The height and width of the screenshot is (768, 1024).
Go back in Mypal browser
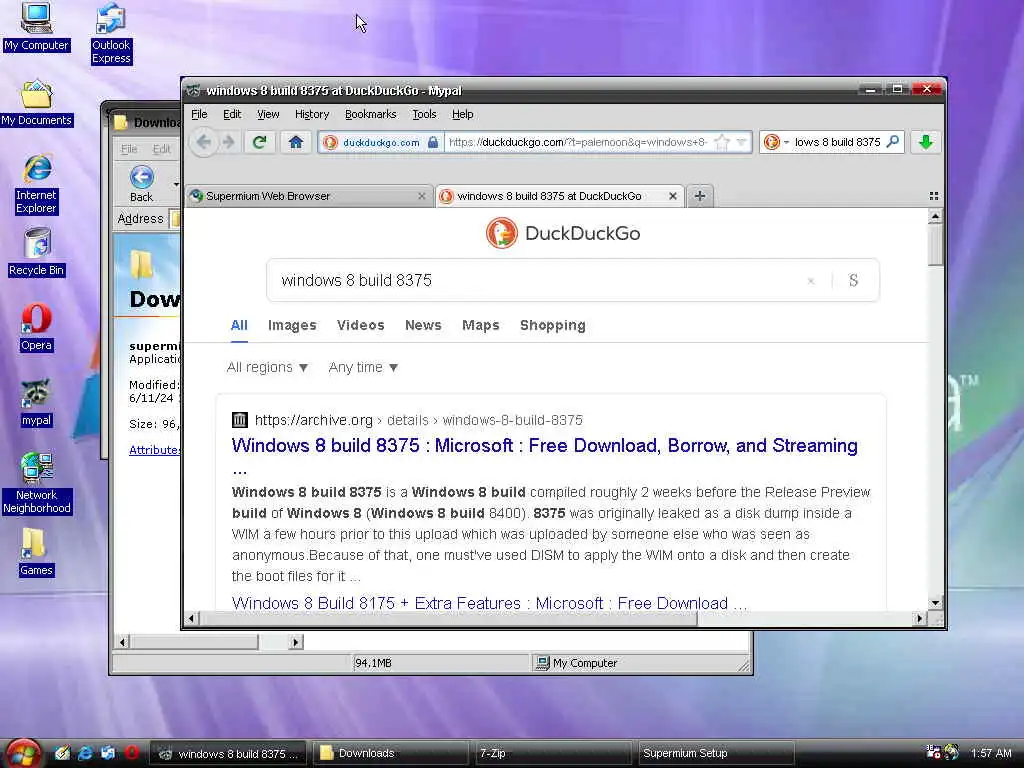click(204, 142)
